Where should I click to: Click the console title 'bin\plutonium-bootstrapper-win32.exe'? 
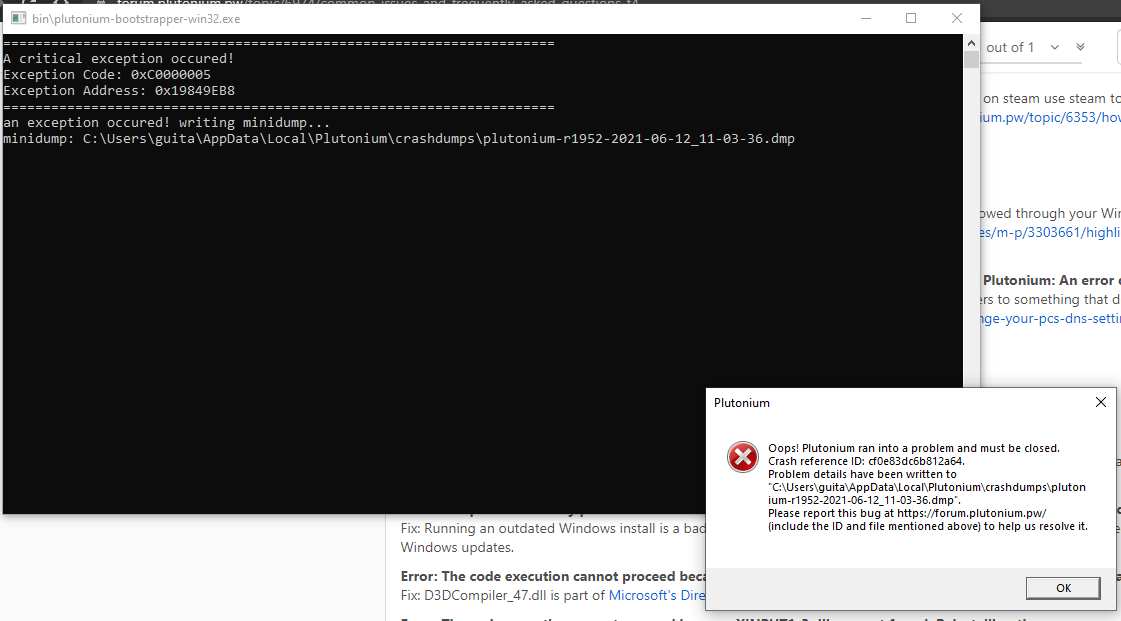[x=136, y=19]
